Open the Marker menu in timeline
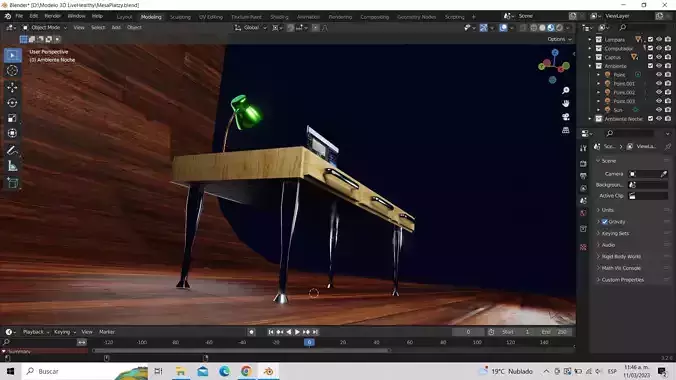 pos(107,332)
